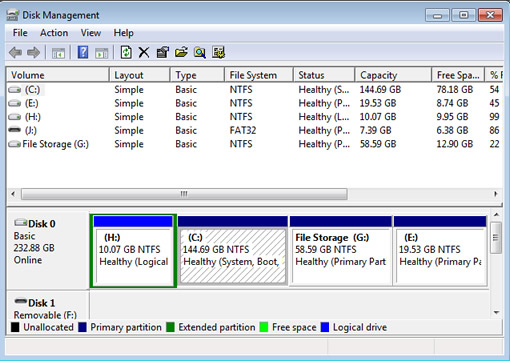Click the Open folder toolbar icon
Image resolution: width=510 pixels, height=361 pixels.
[181, 52]
